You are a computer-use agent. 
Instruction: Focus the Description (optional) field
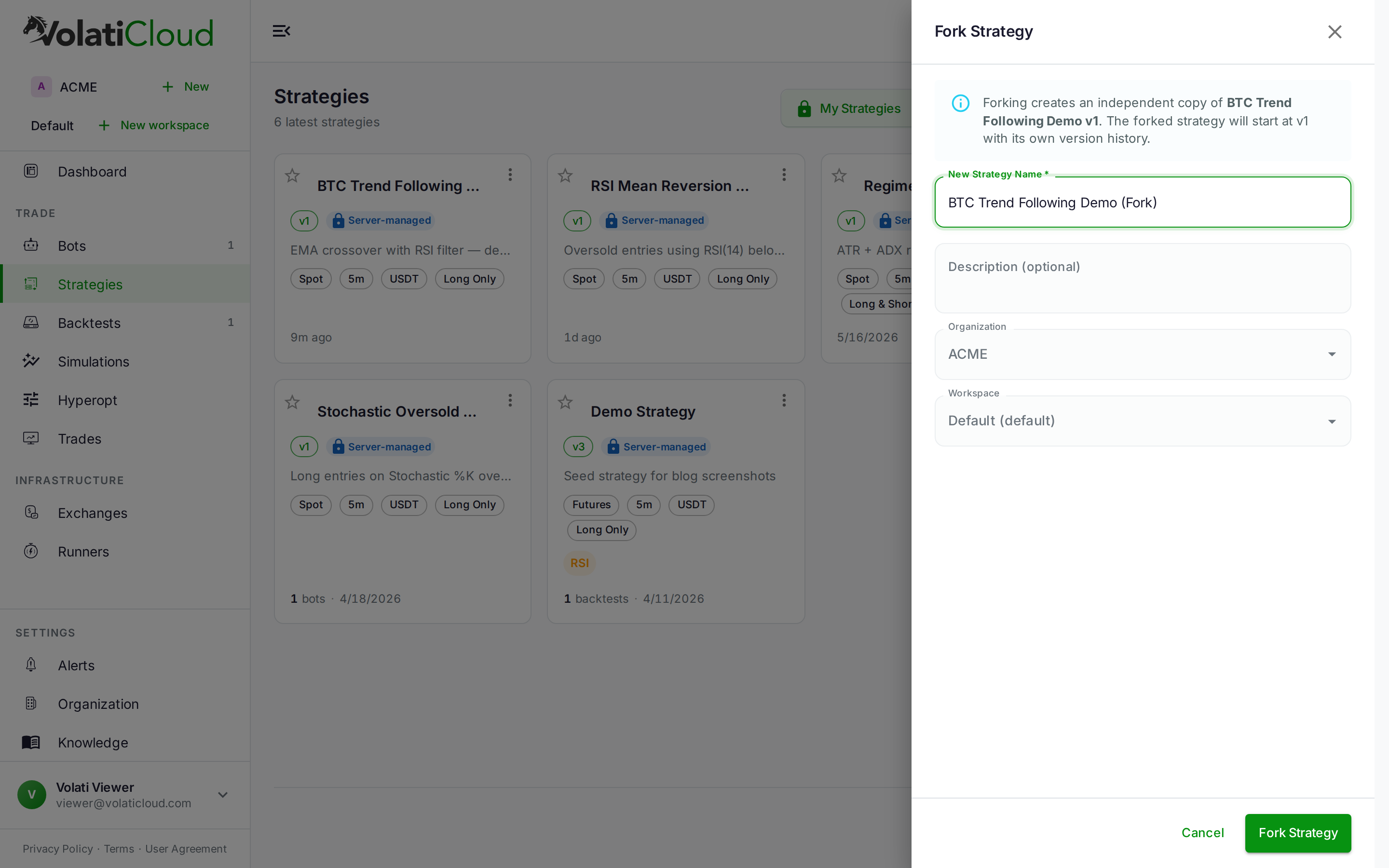[1142, 278]
